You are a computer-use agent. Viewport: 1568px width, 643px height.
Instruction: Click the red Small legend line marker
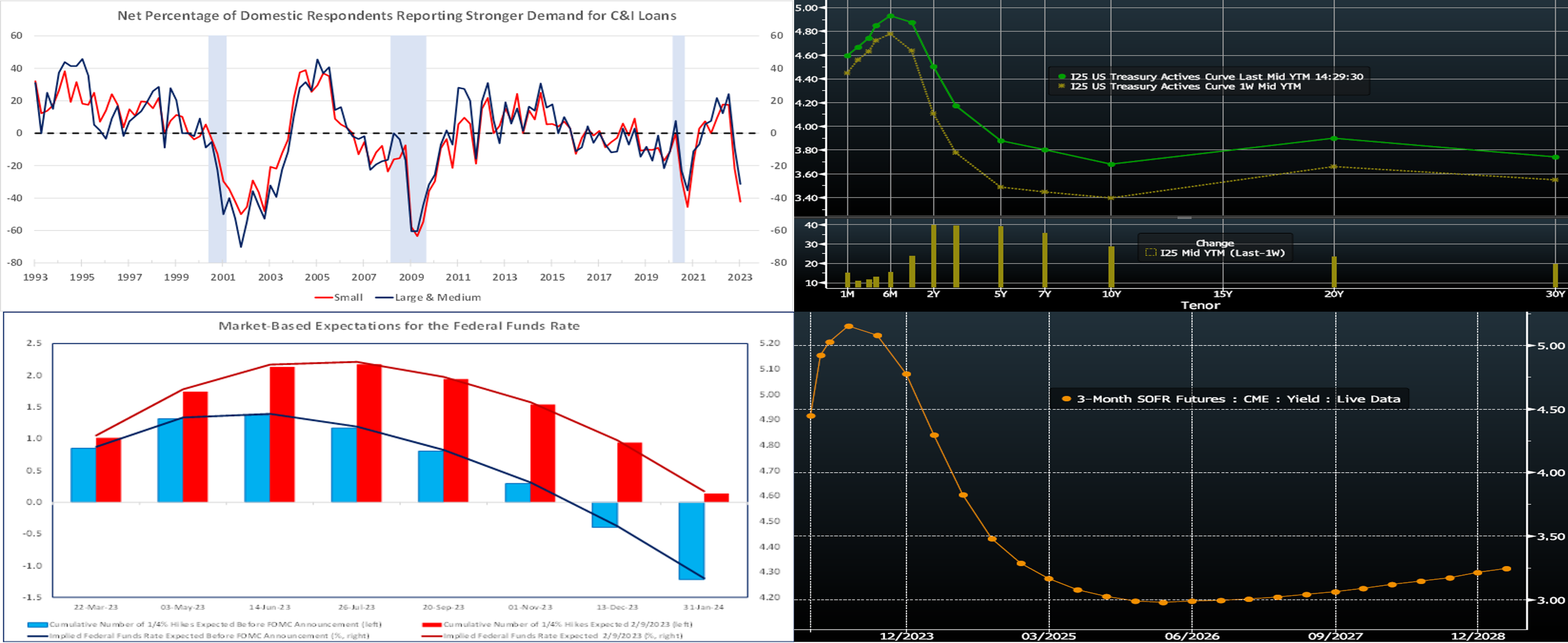[x=323, y=297]
